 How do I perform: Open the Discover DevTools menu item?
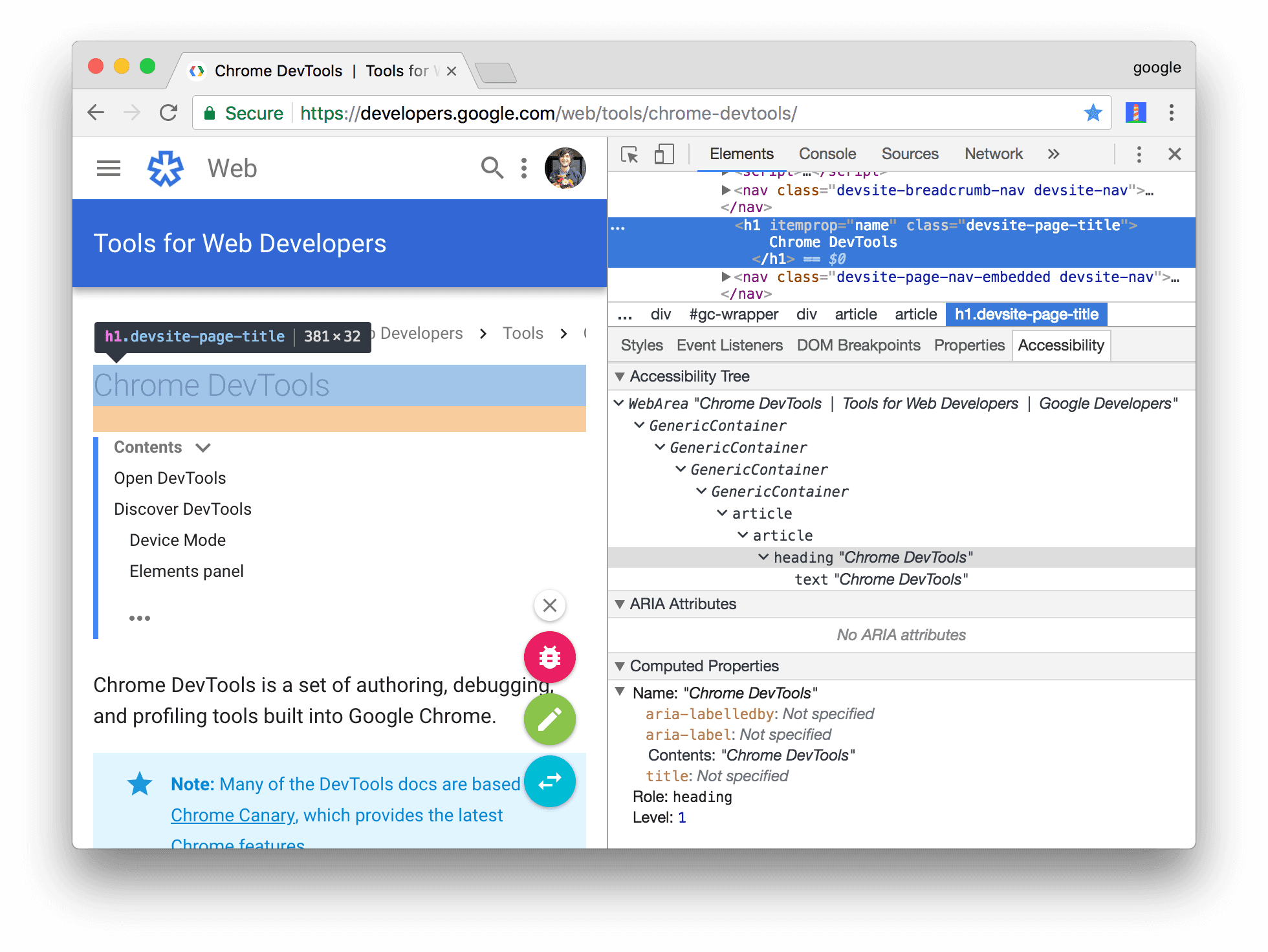pos(184,510)
